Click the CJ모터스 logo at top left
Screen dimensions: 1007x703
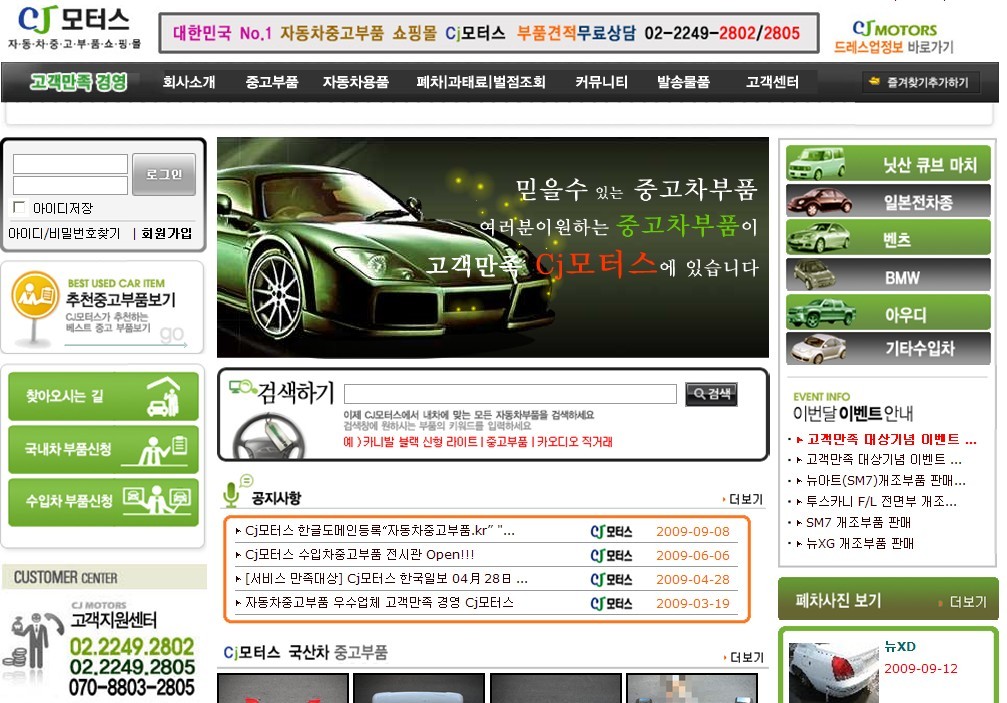74,28
